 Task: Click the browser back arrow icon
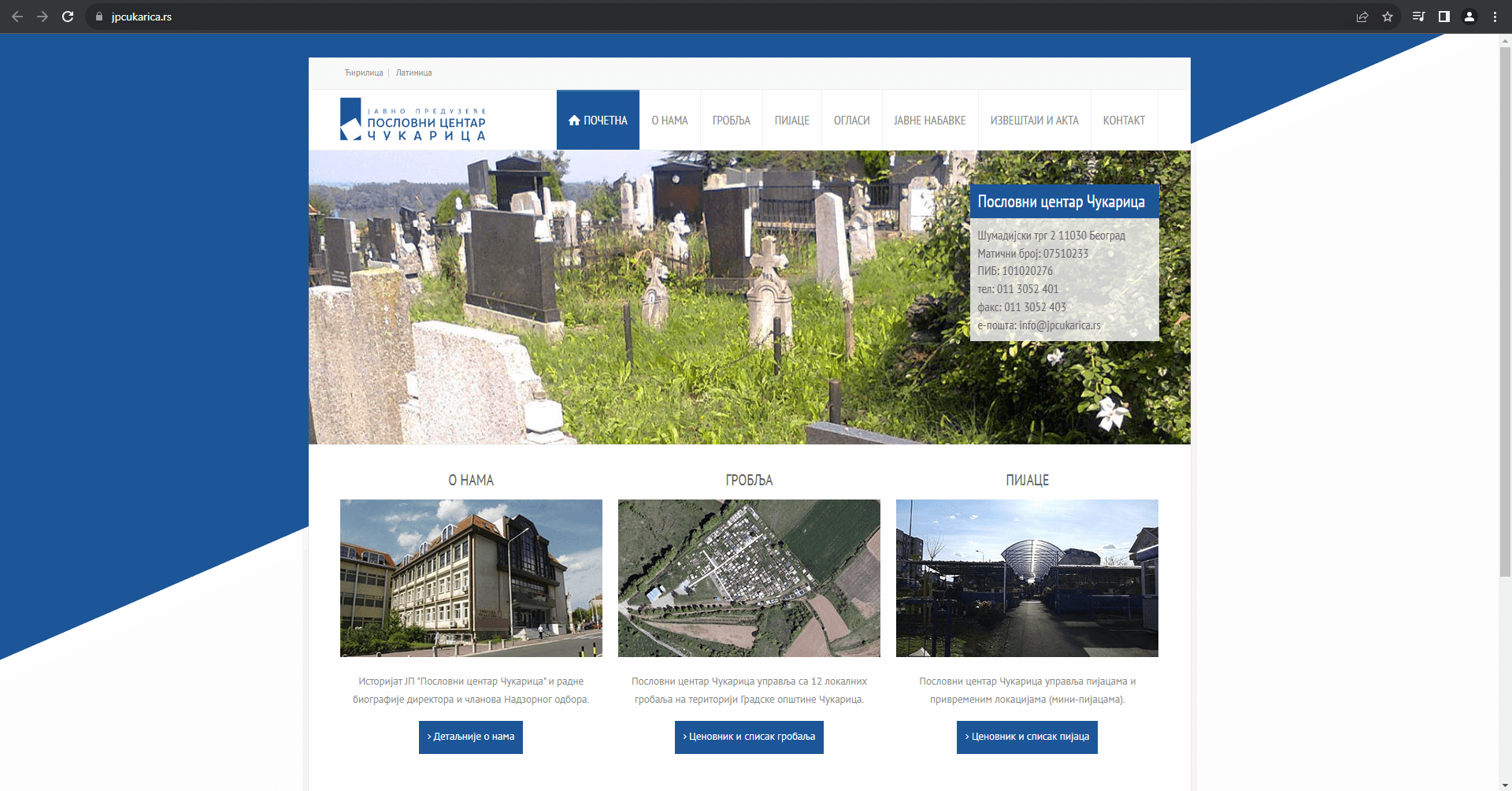coord(17,17)
